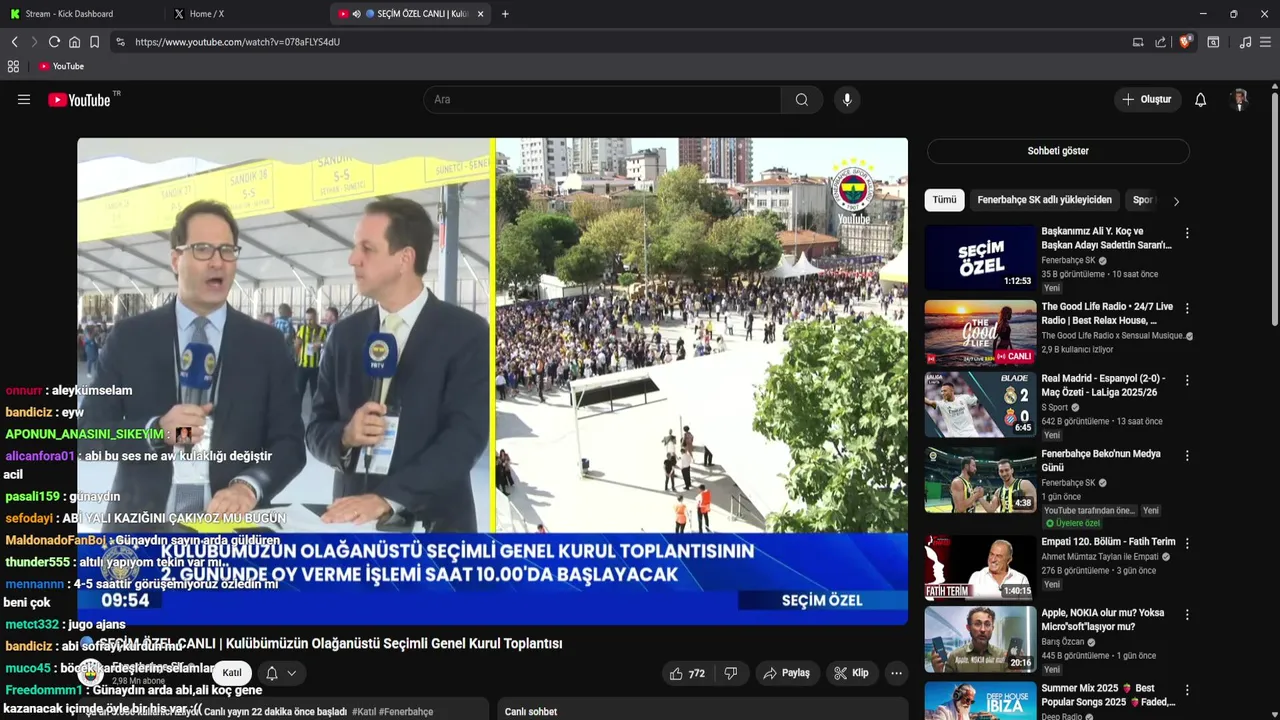Click the search magnifier button
This screenshot has height=720, width=1280.
pos(802,100)
